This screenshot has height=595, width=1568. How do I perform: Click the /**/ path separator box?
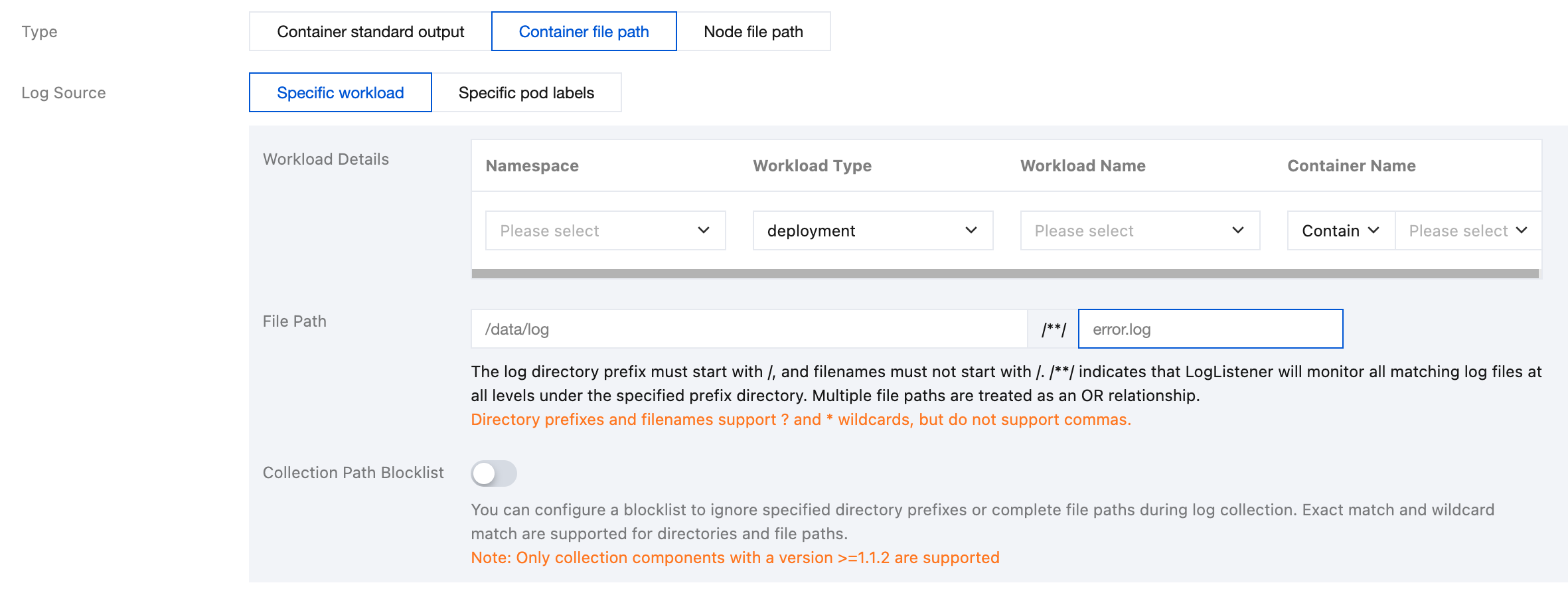pos(1053,329)
